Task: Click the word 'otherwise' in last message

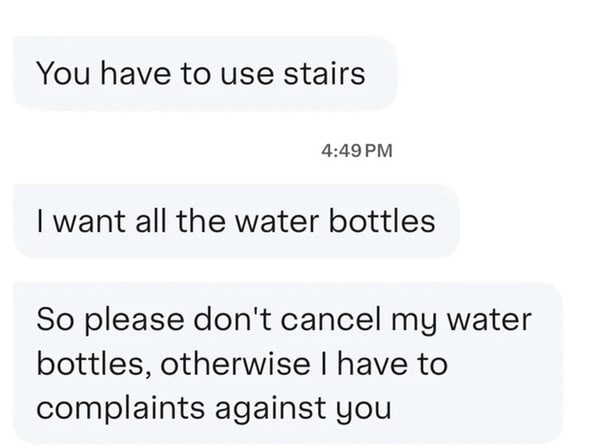Action: click(235, 363)
